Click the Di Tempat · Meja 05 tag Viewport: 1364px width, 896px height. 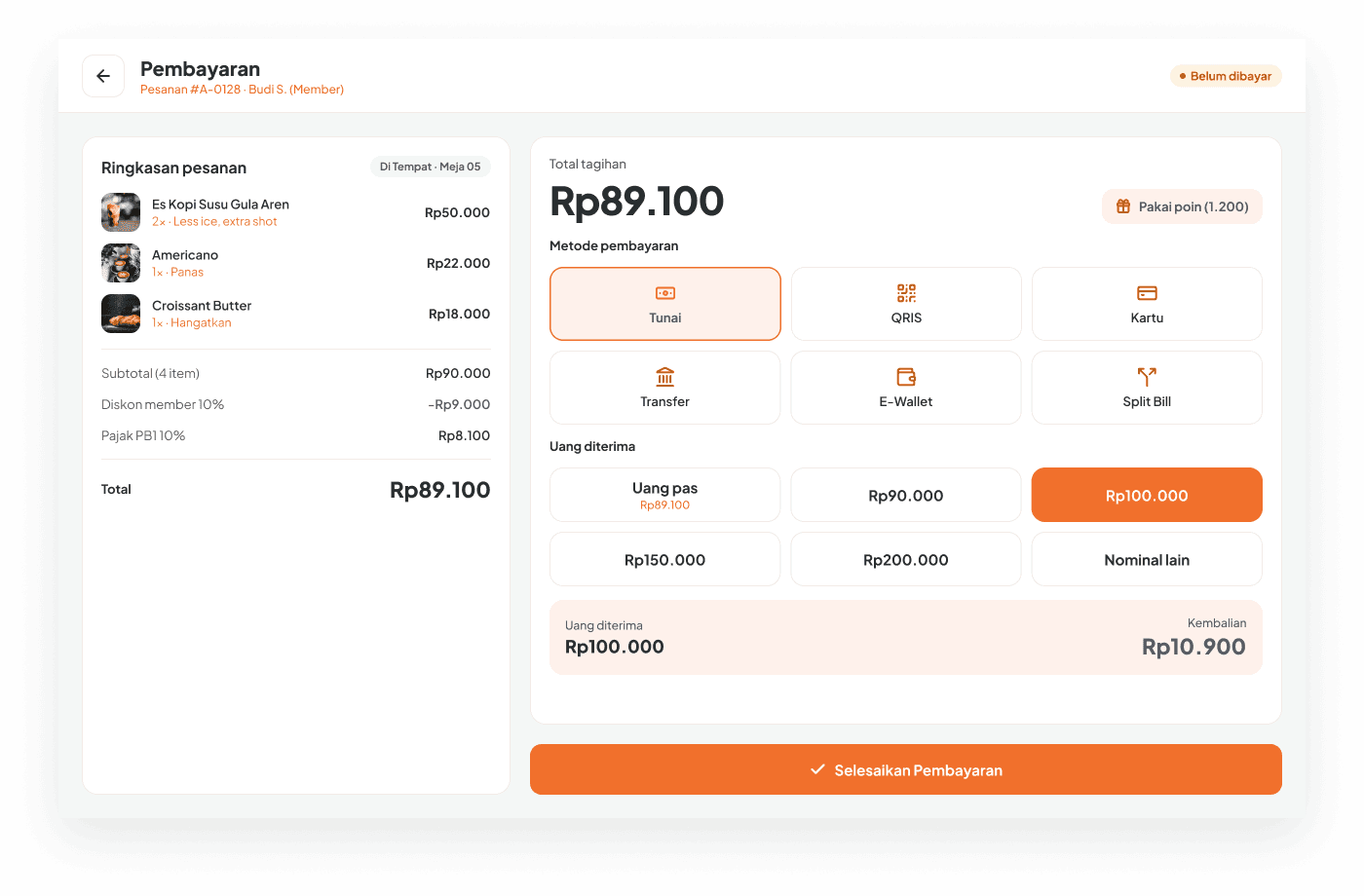coord(430,167)
